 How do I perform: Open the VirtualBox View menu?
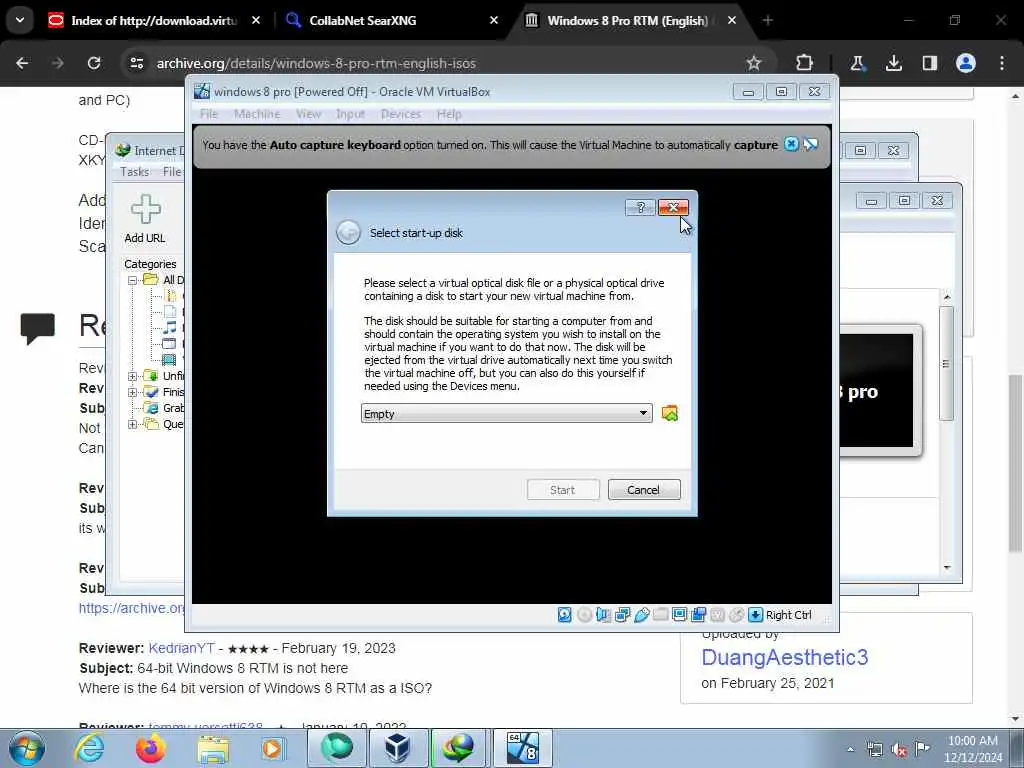[x=308, y=114]
